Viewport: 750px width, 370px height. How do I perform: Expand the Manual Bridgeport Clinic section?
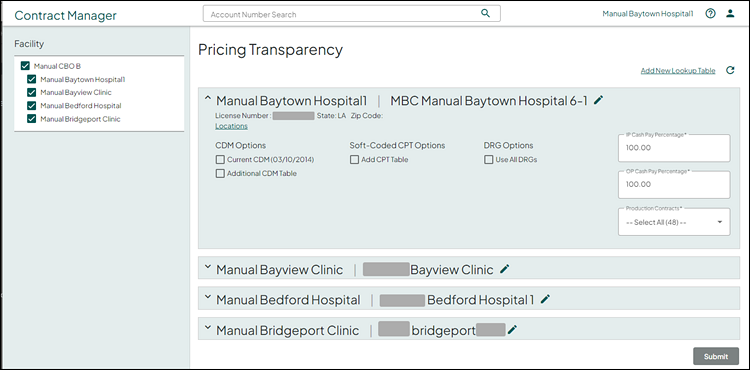pos(208,327)
